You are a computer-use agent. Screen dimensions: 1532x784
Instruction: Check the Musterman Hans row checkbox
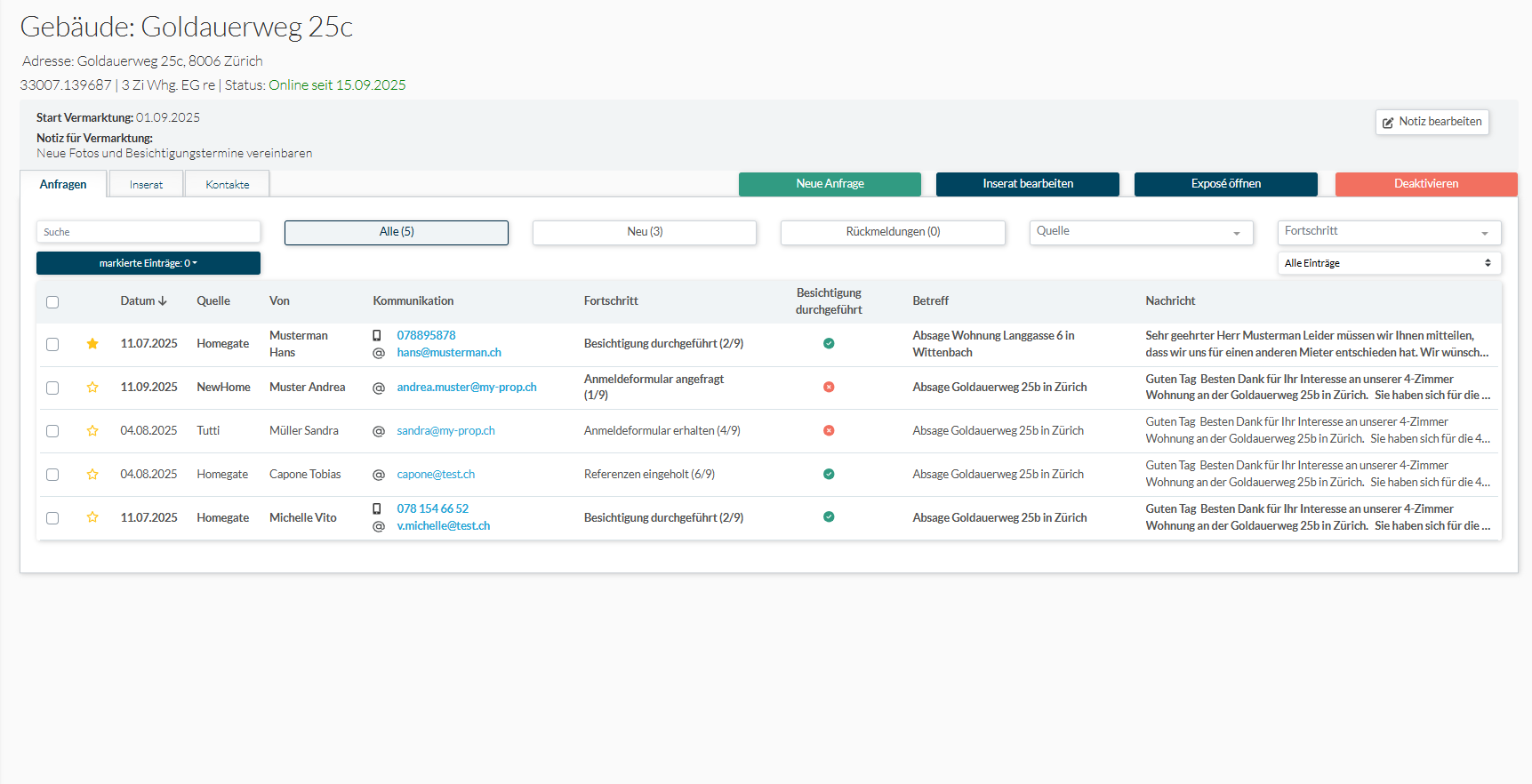point(52,344)
